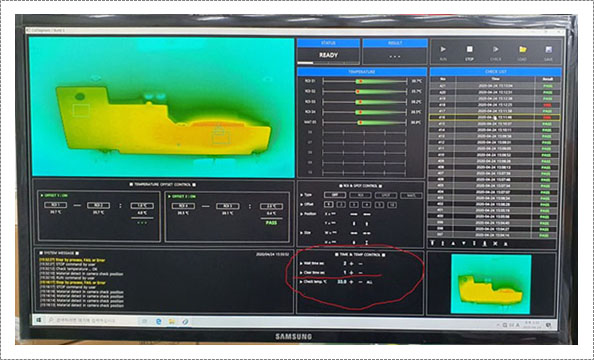Open the ROI 1 selector in Offset 1
This screenshot has height=360, width=594.
click(56, 205)
